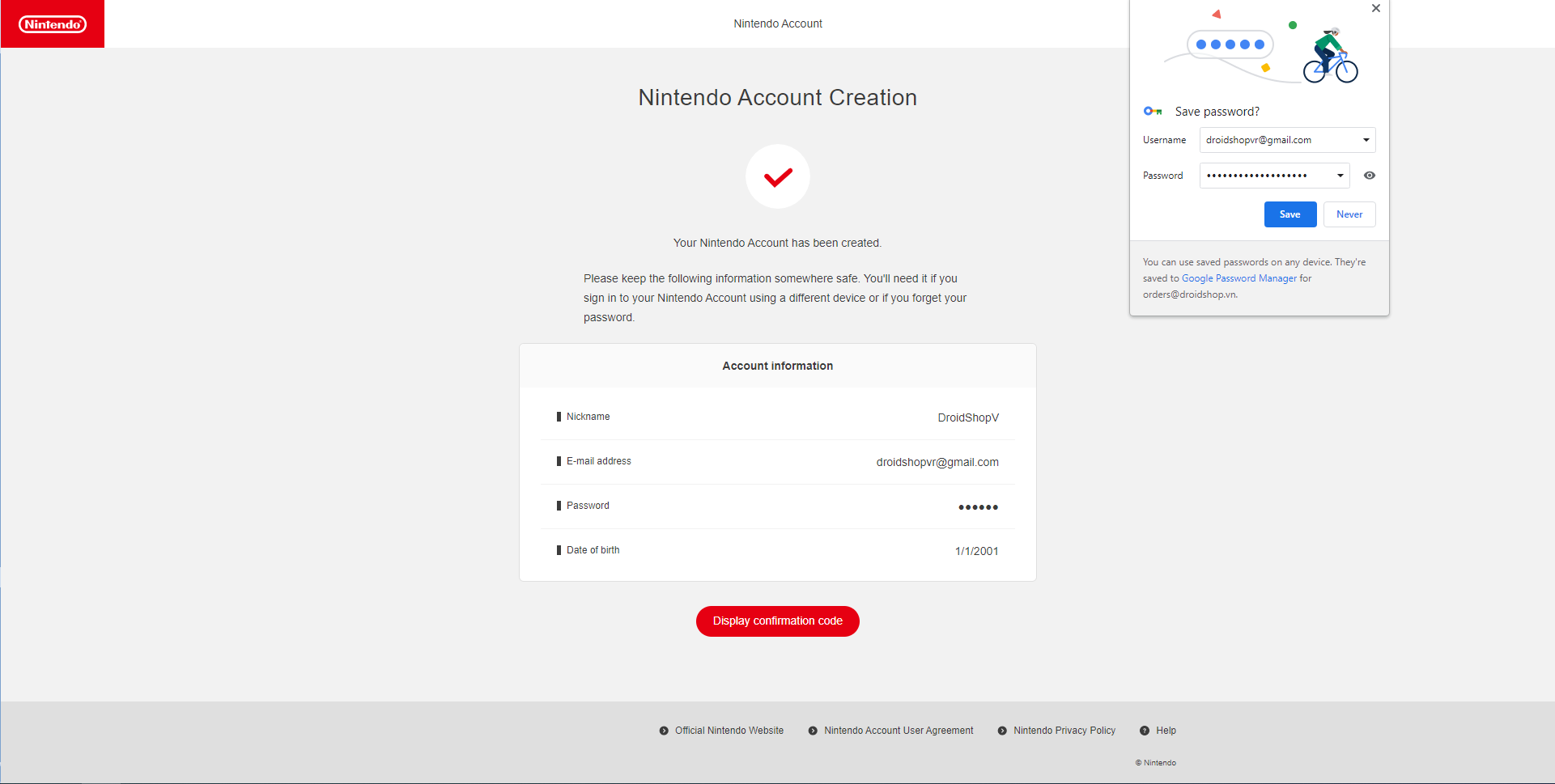The height and width of the screenshot is (784, 1555).
Task: Open the Nintendo Privacy Policy link
Action: pyautogui.click(x=1064, y=731)
